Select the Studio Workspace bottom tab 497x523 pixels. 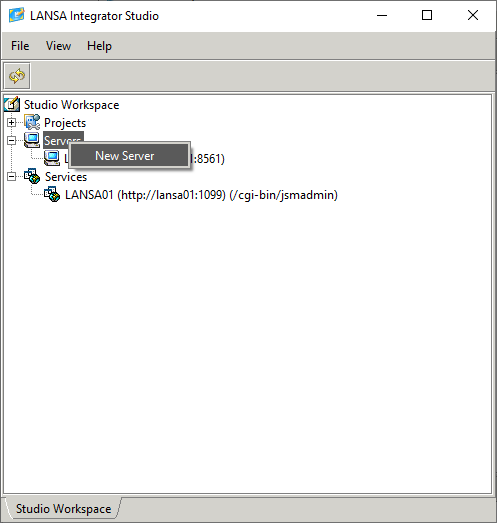pyautogui.click(x=63, y=509)
